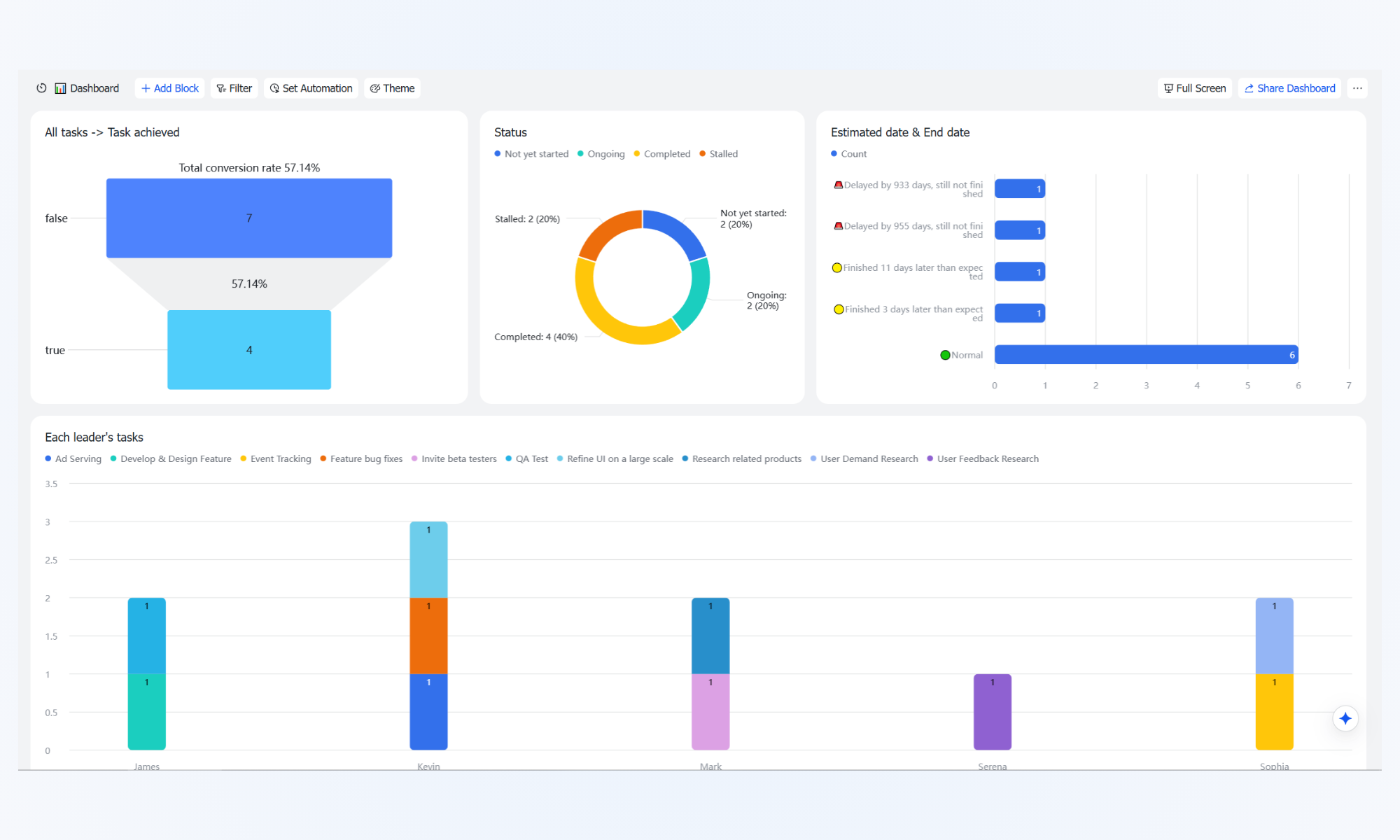Toggle the Stalled legend entry

click(x=718, y=154)
